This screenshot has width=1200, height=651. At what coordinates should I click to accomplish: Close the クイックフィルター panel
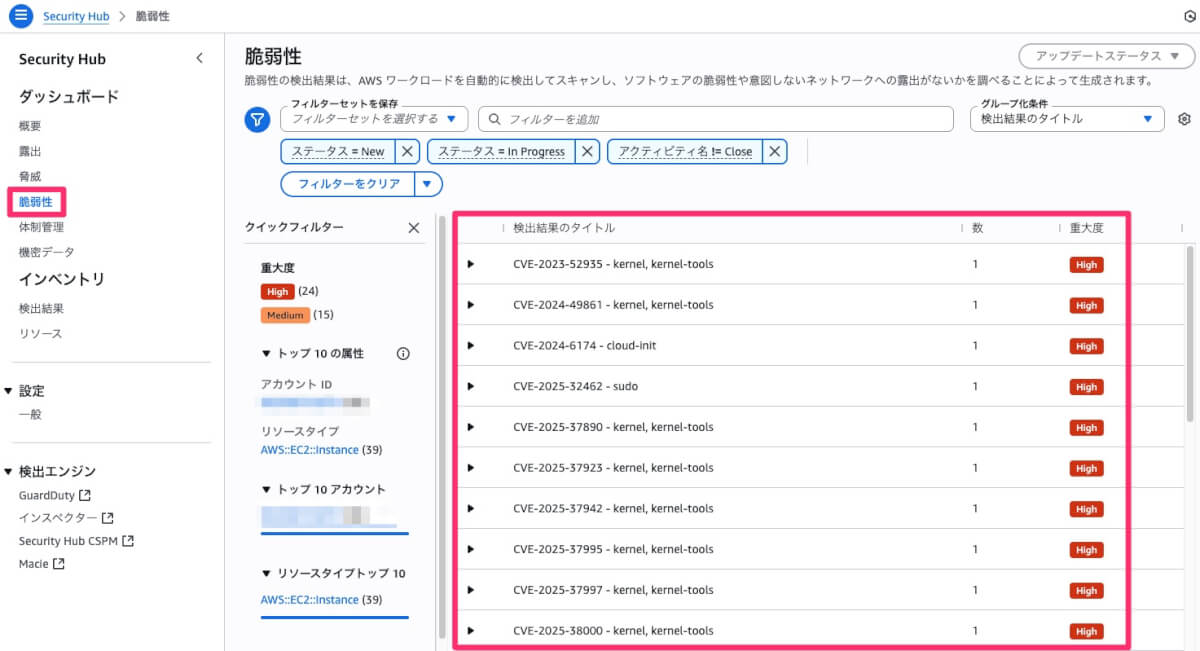click(x=414, y=228)
